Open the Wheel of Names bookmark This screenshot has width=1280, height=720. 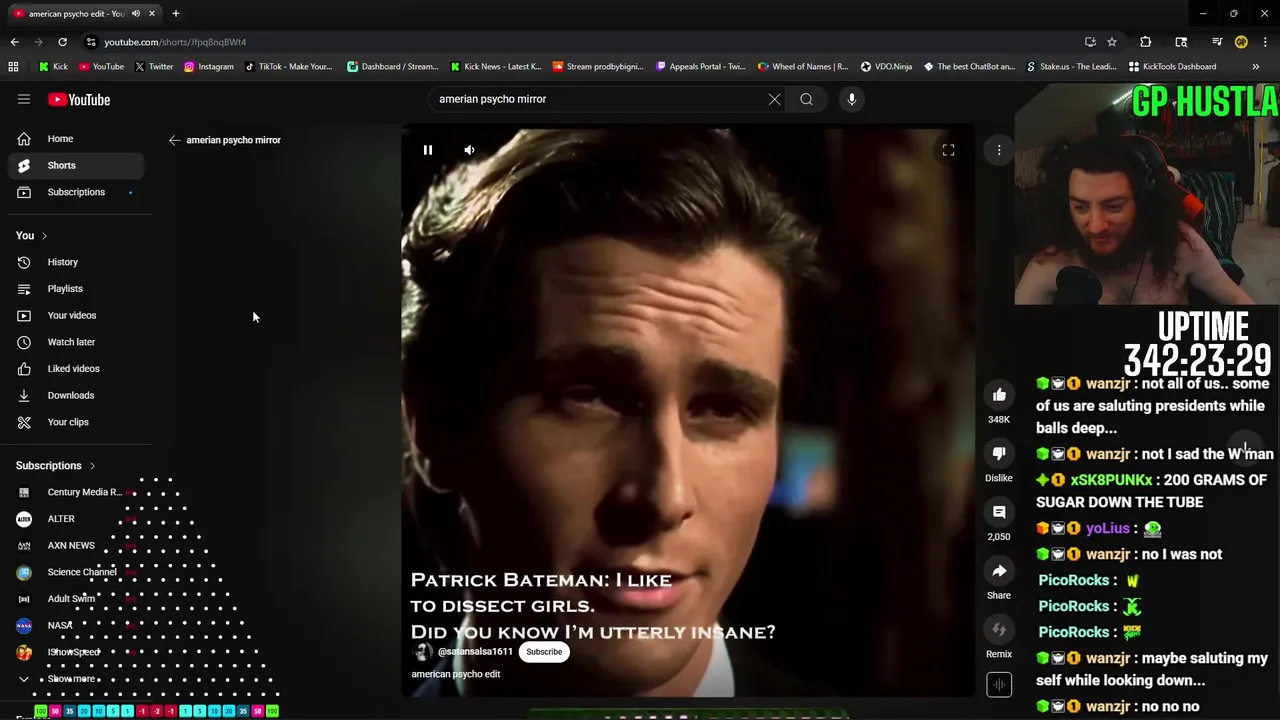tap(803, 67)
